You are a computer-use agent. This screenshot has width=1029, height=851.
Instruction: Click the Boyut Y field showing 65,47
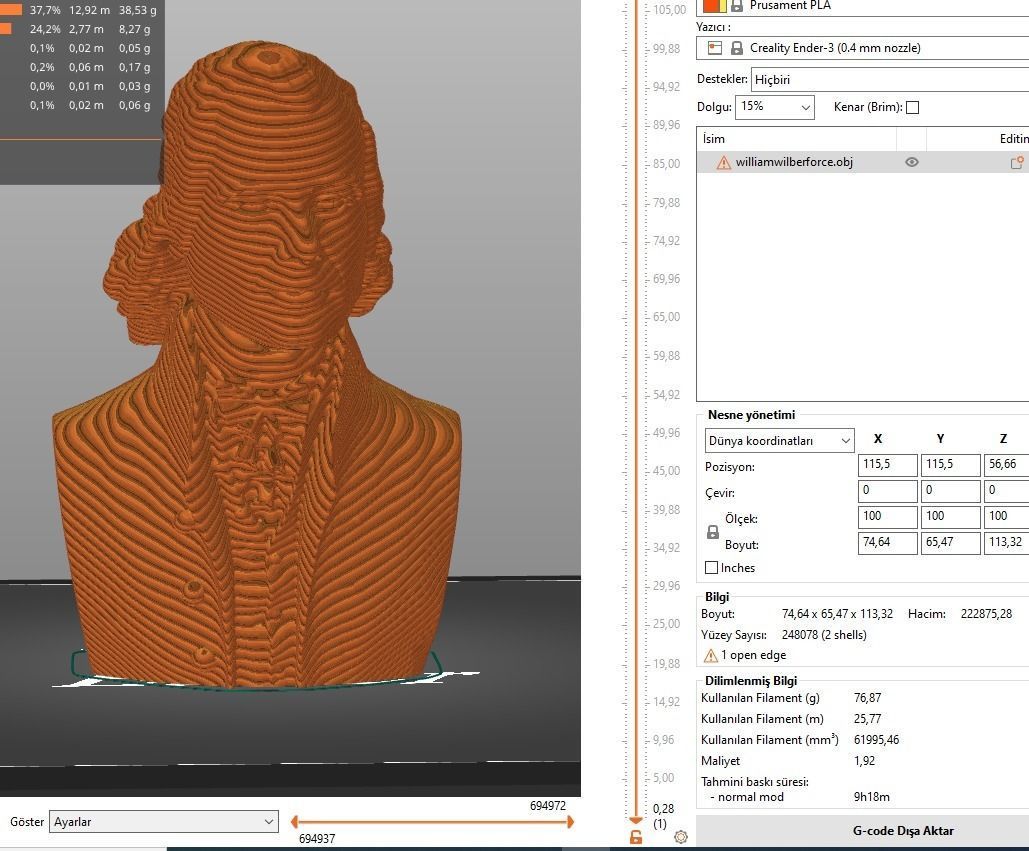tap(950, 543)
